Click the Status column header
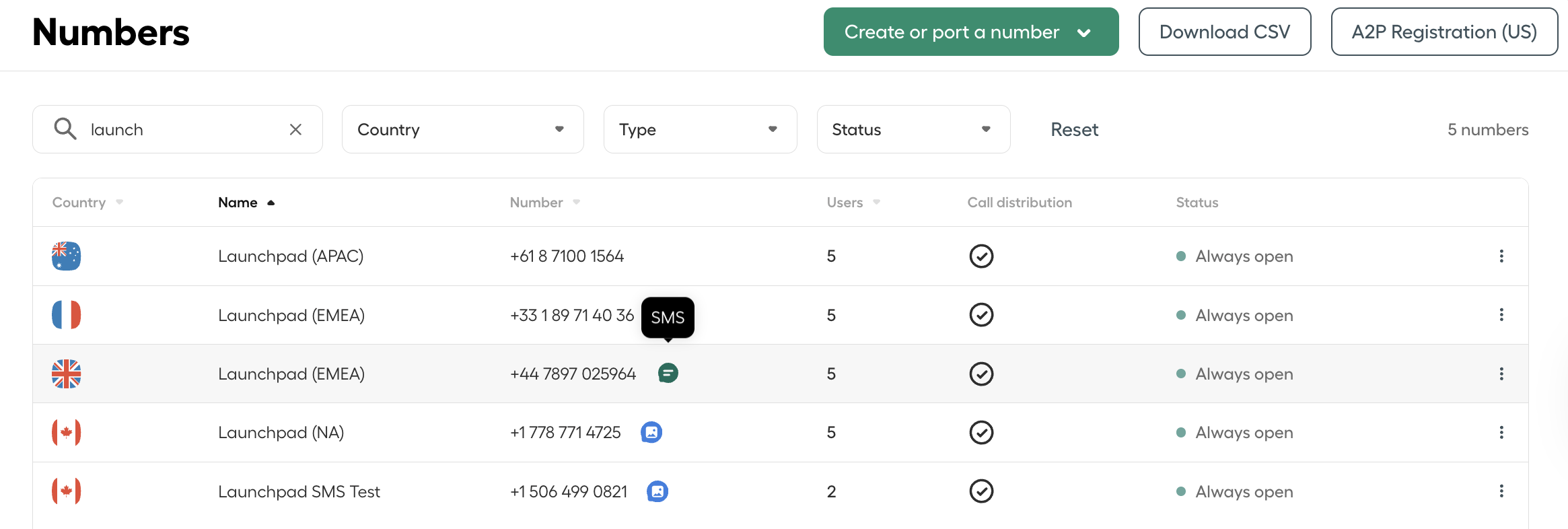The height and width of the screenshot is (529, 1568). (1197, 203)
